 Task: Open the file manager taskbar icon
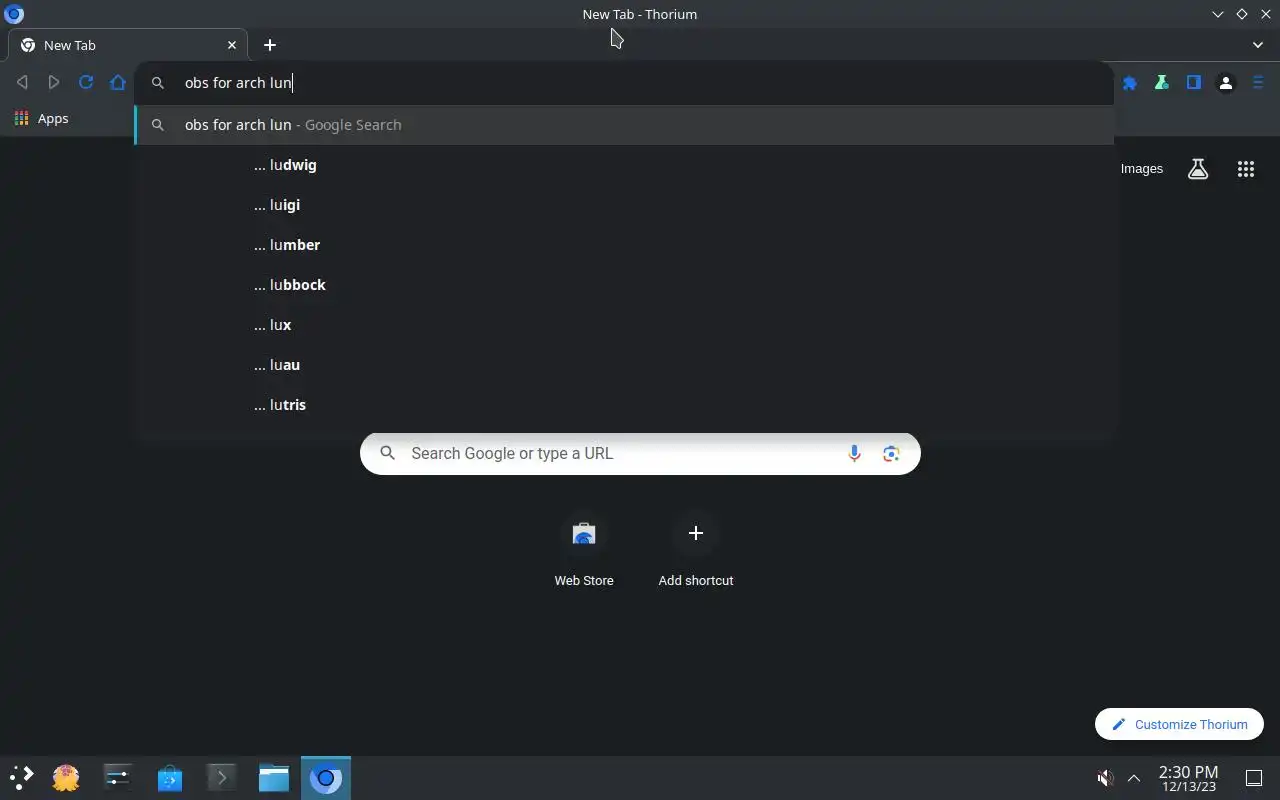point(274,777)
